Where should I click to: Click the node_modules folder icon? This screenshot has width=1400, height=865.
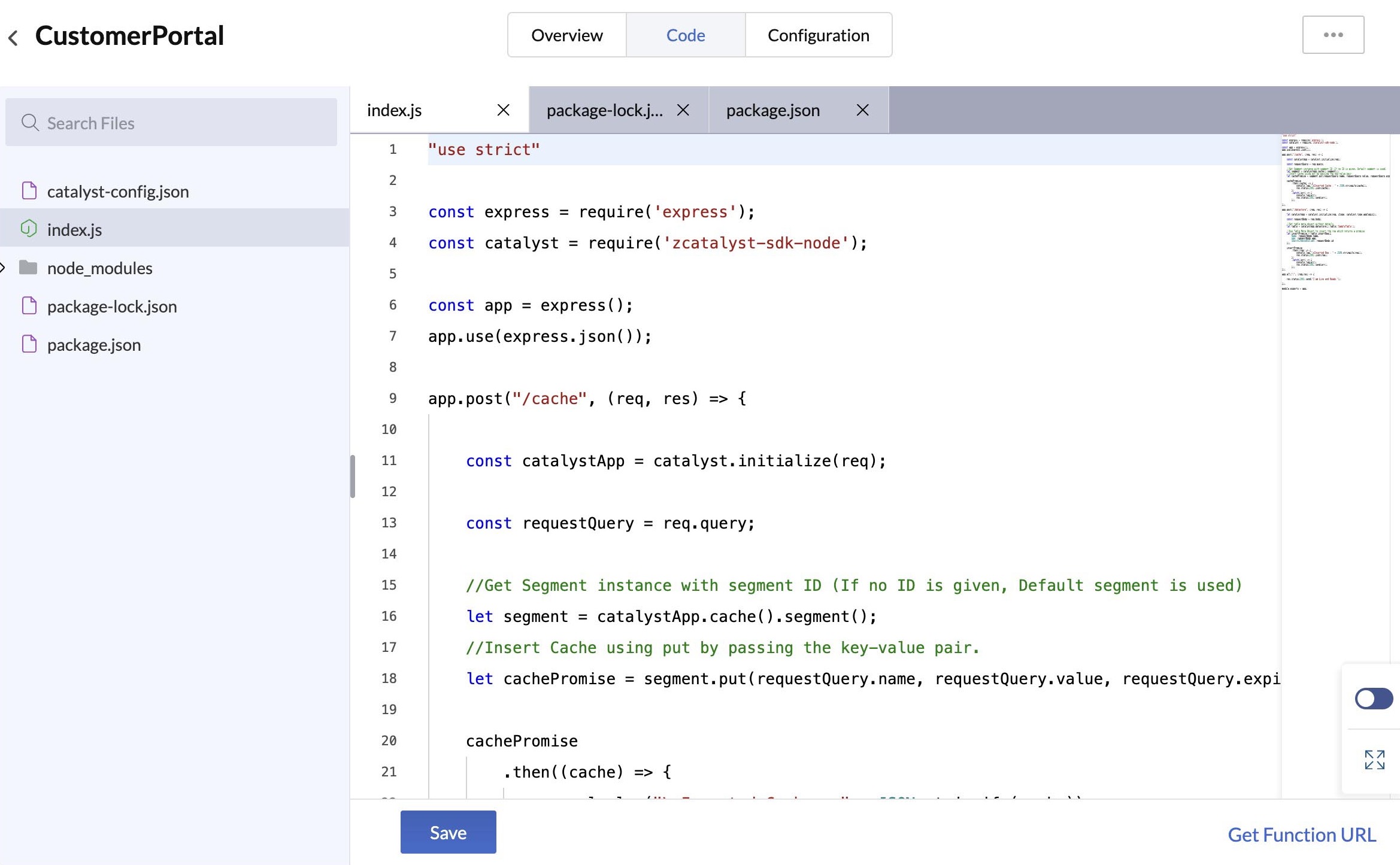point(29,268)
